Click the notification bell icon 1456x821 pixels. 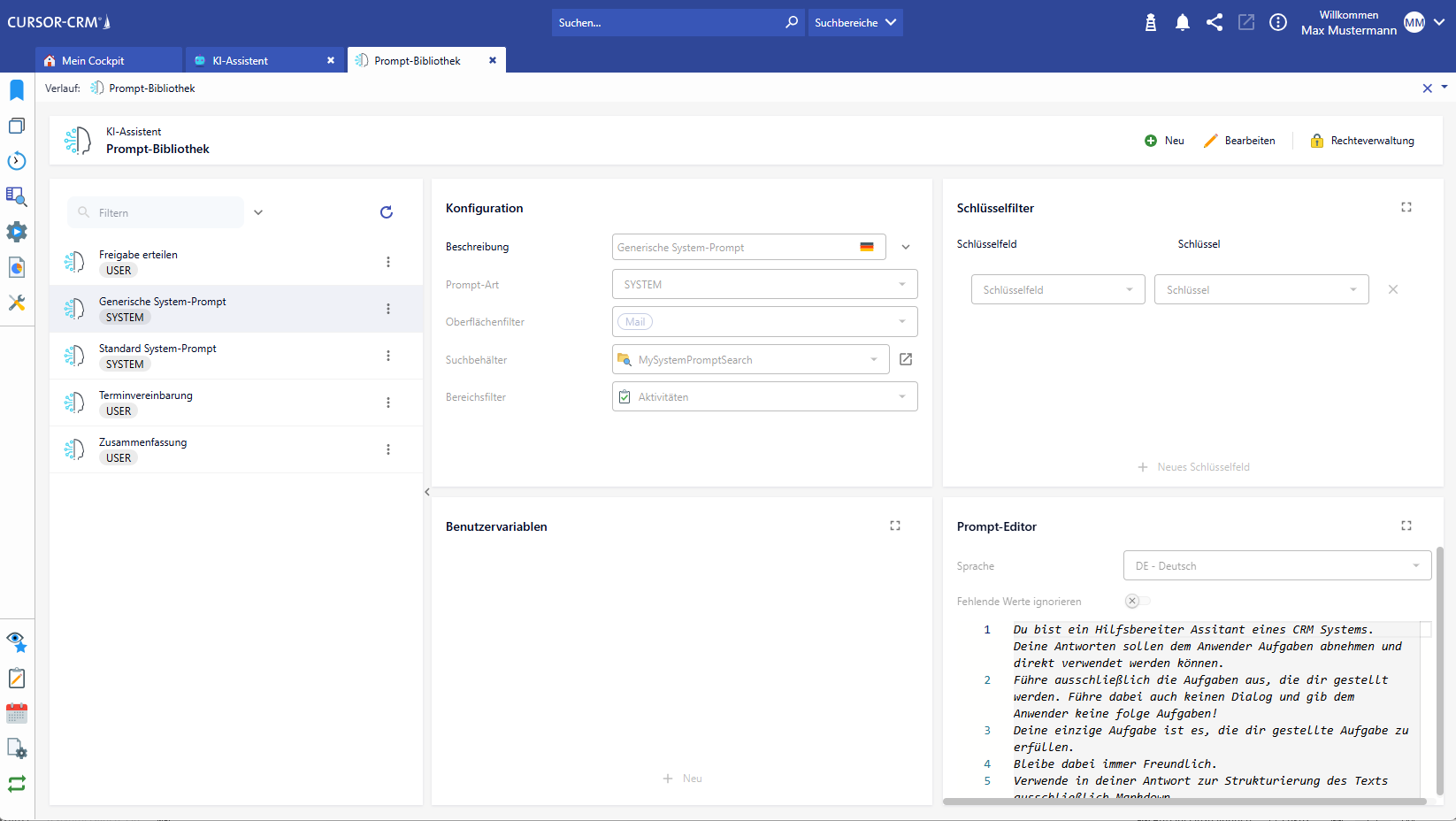pyautogui.click(x=1182, y=23)
